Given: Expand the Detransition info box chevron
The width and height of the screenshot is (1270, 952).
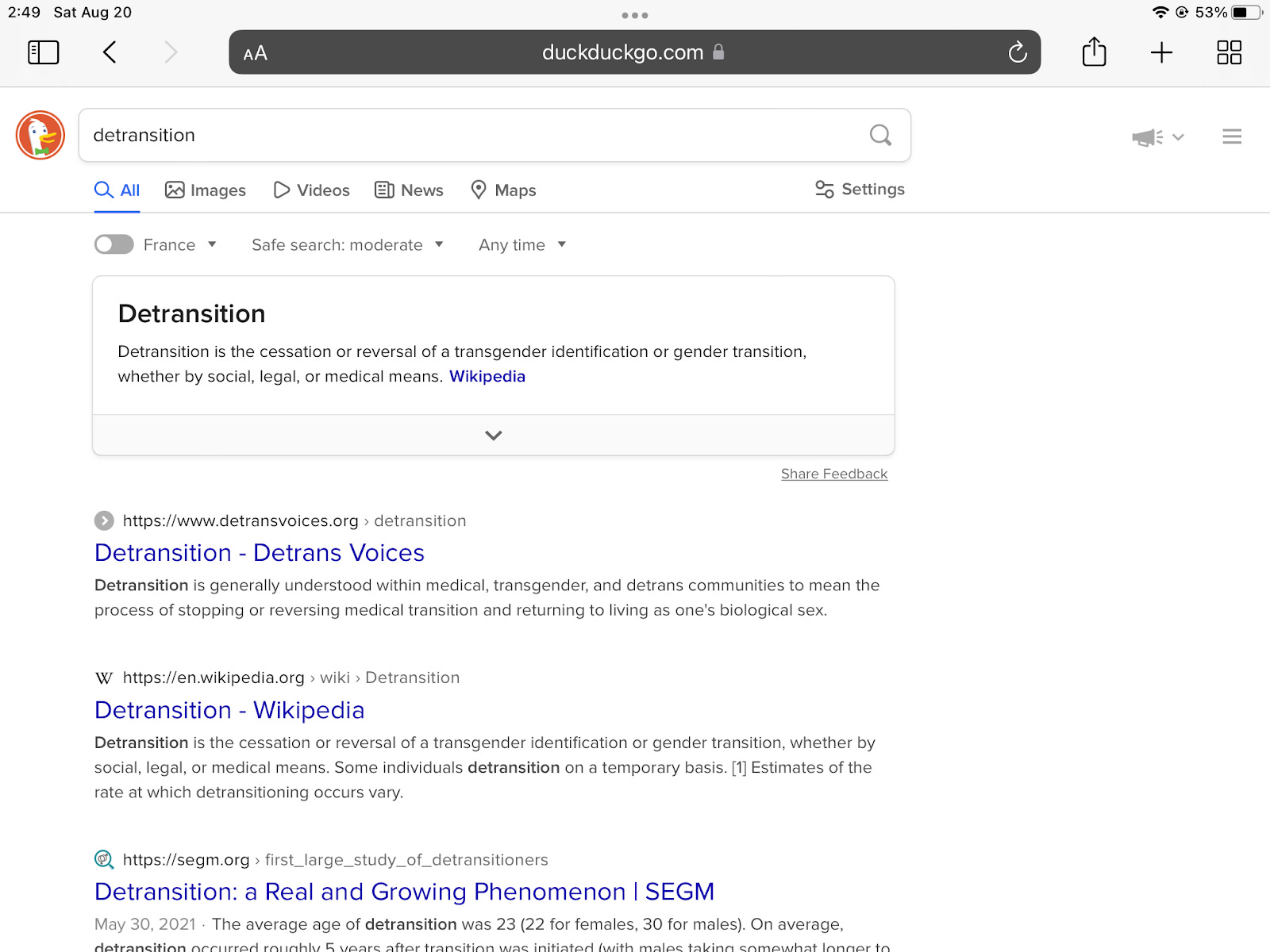Looking at the screenshot, I should [x=494, y=435].
